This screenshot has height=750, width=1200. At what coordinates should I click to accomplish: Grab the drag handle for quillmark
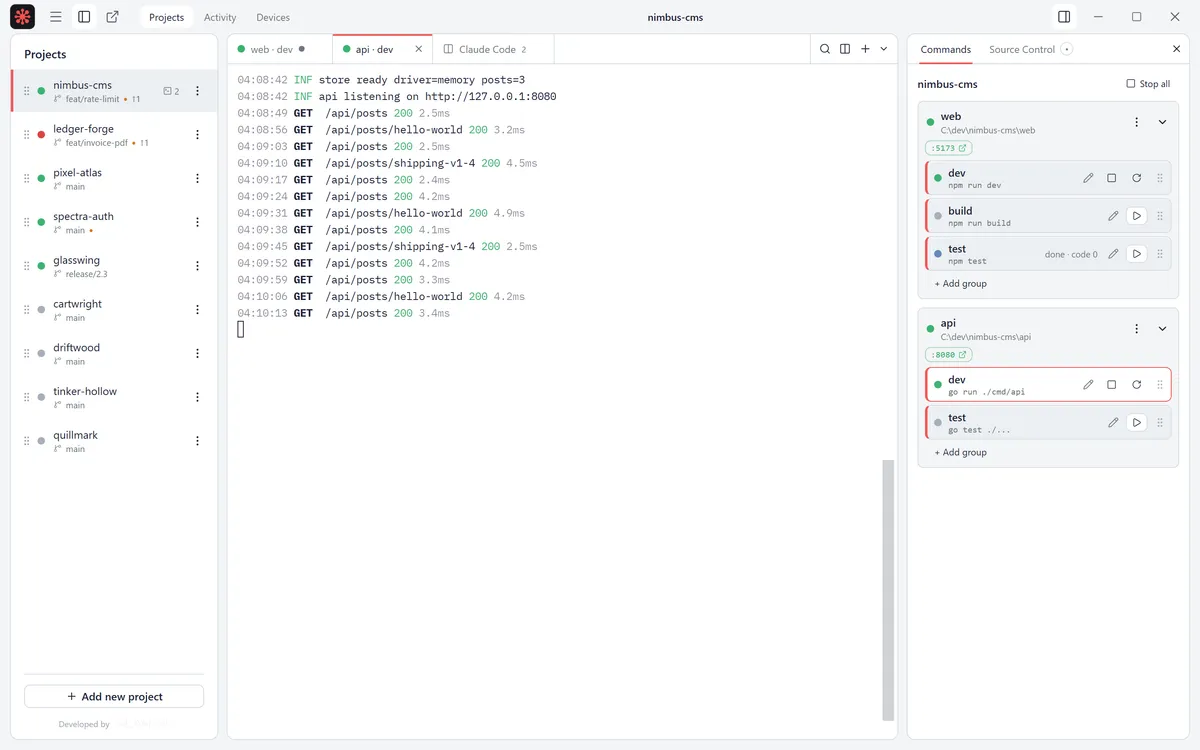pyautogui.click(x=27, y=441)
